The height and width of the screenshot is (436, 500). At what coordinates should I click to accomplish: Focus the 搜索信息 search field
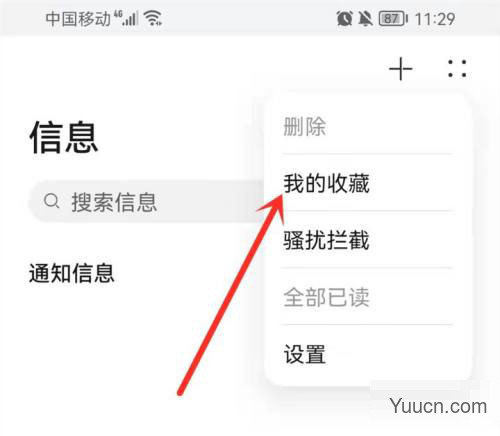(147, 201)
